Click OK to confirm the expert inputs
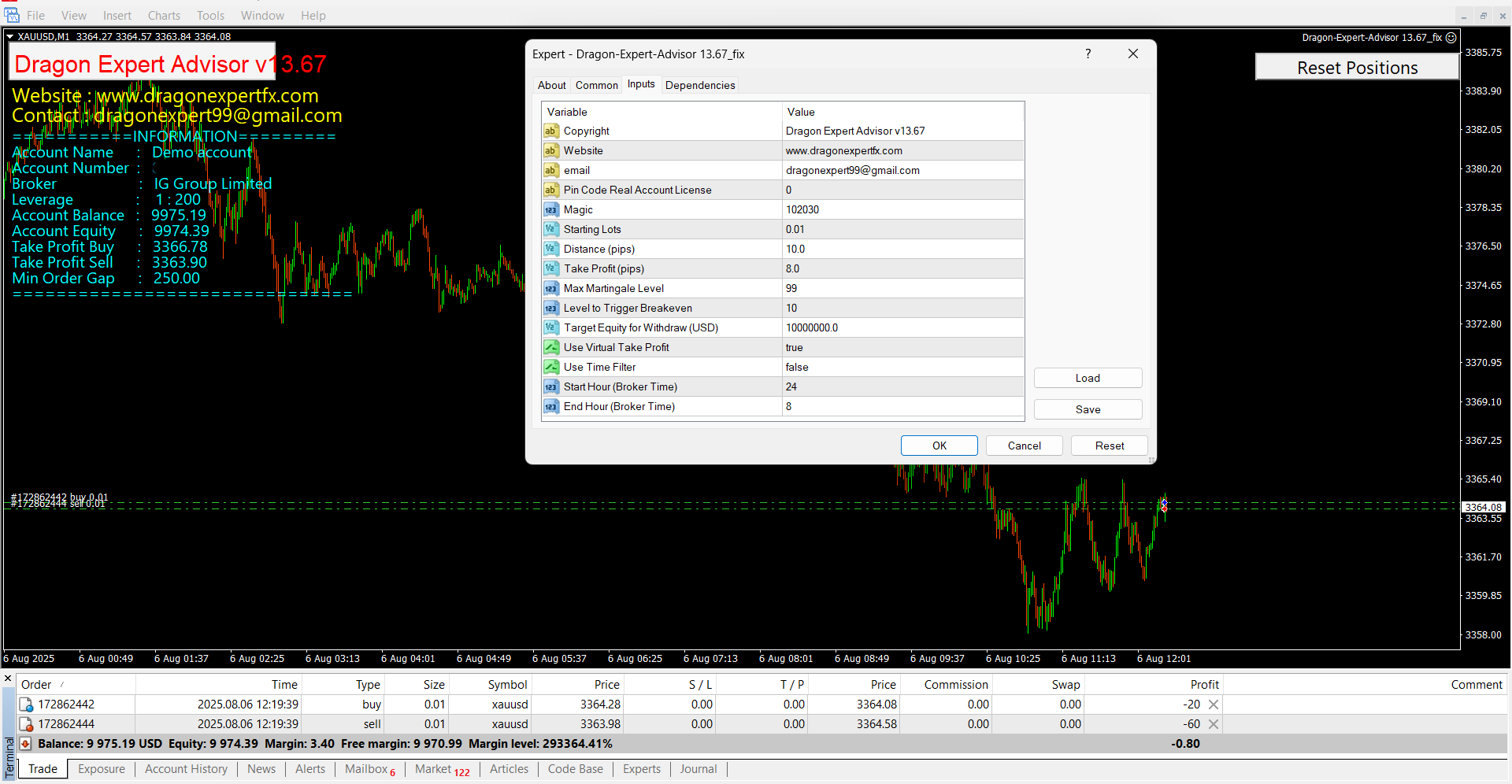The height and width of the screenshot is (784, 1512). [939, 446]
